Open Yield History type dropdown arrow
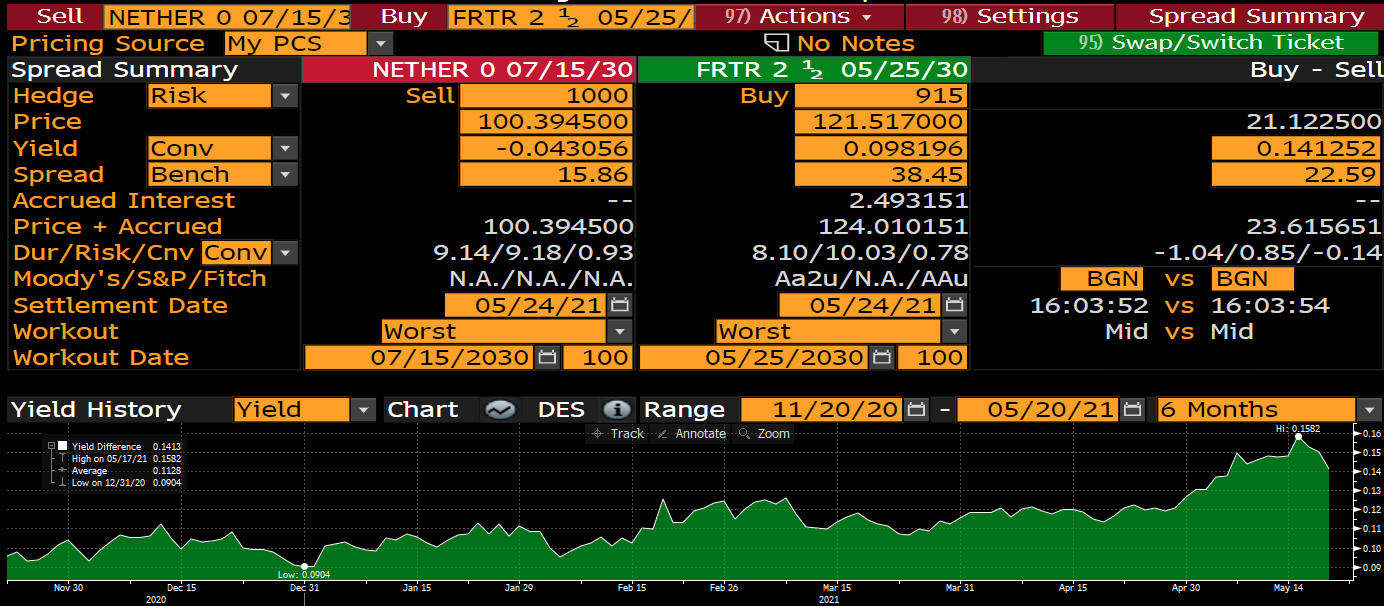This screenshot has height=606, width=1384. point(364,409)
